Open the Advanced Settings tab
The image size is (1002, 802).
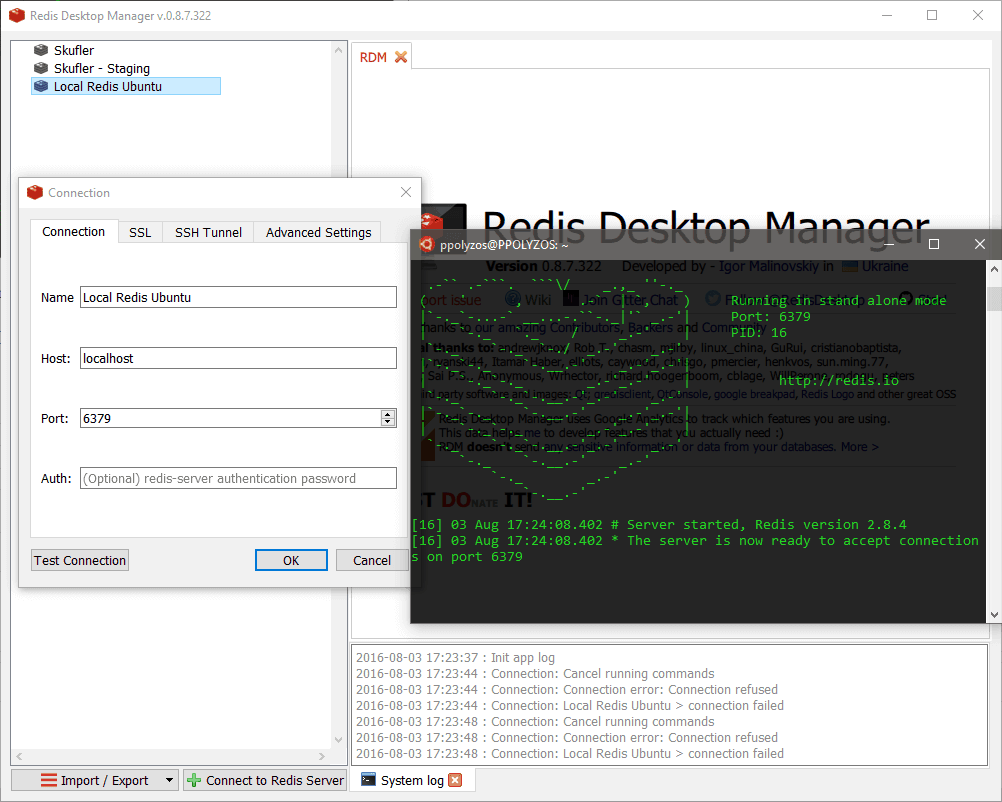pyautogui.click(x=317, y=232)
